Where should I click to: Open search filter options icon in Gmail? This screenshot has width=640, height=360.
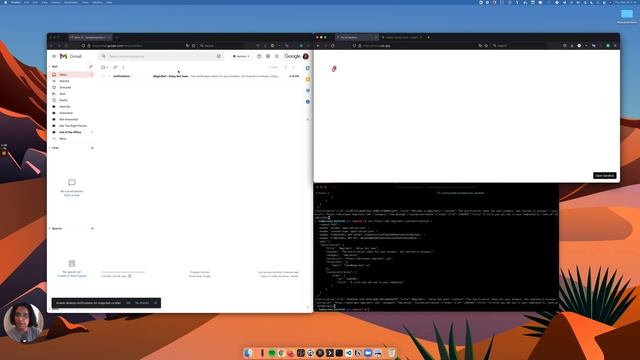tap(219, 56)
